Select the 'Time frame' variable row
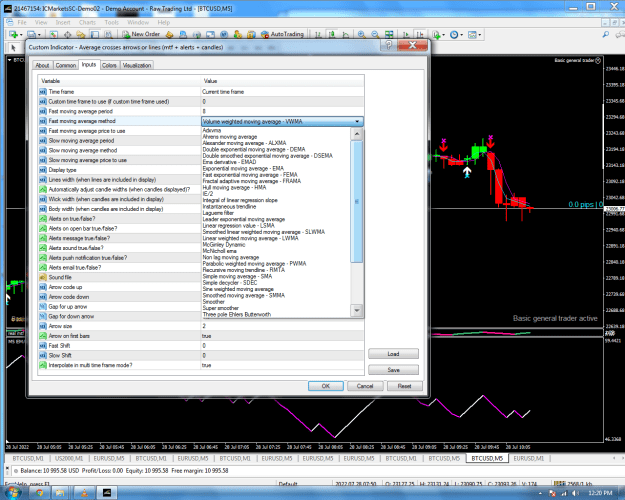Screen dimensions: 625x500 [201, 92]
